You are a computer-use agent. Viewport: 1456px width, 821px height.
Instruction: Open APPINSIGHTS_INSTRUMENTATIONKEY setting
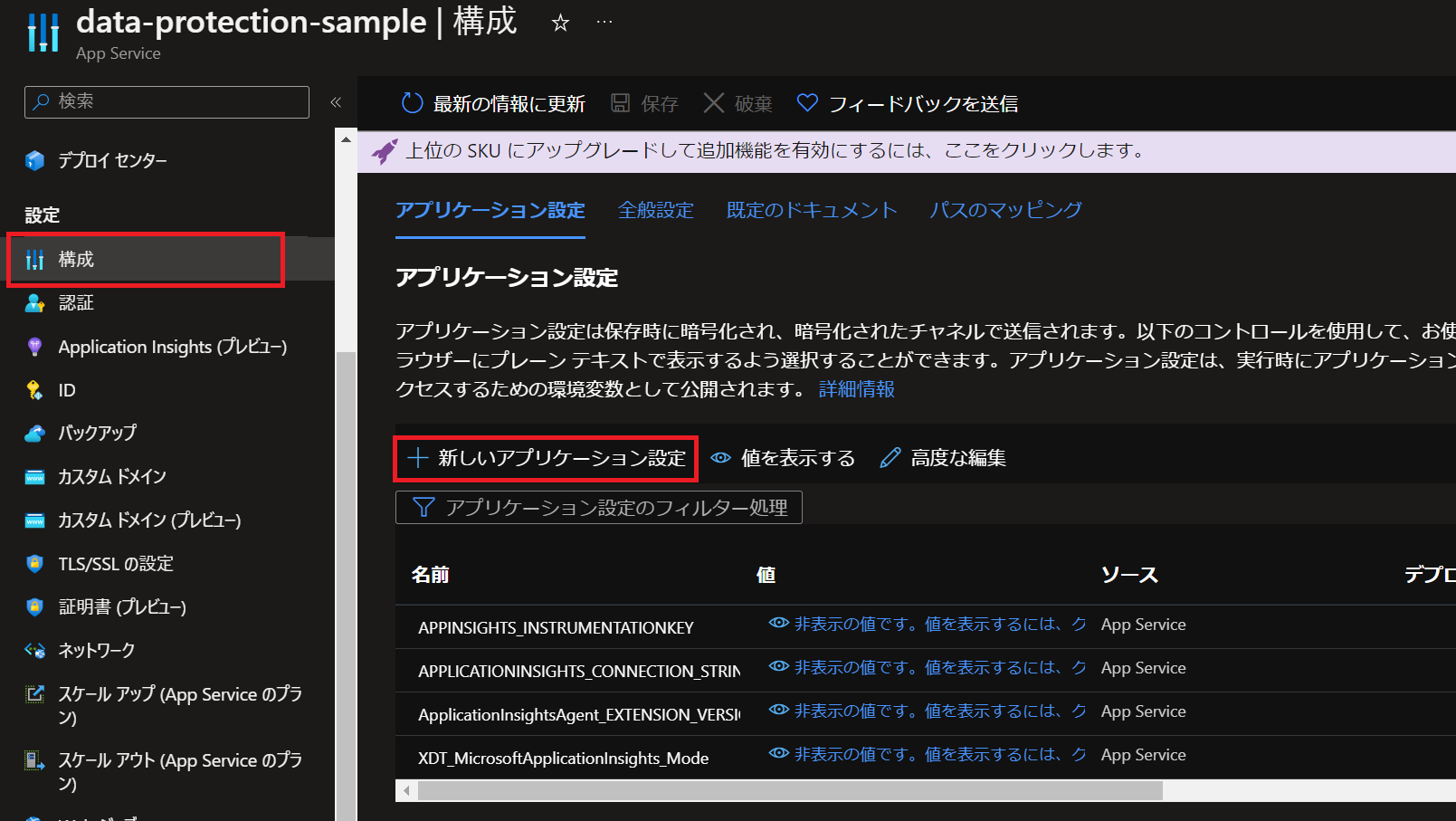pos(556,627)
